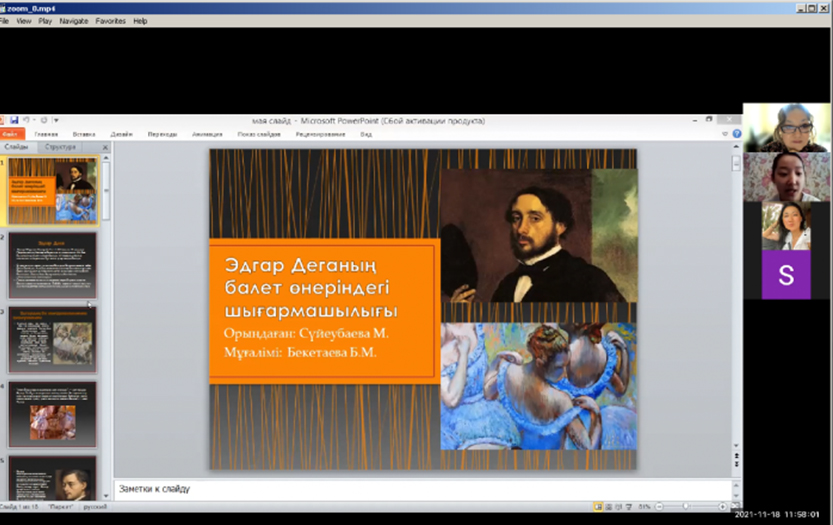Click the zoom in plus icon
This screenshot has width=833, height=525.
point(723,508)
